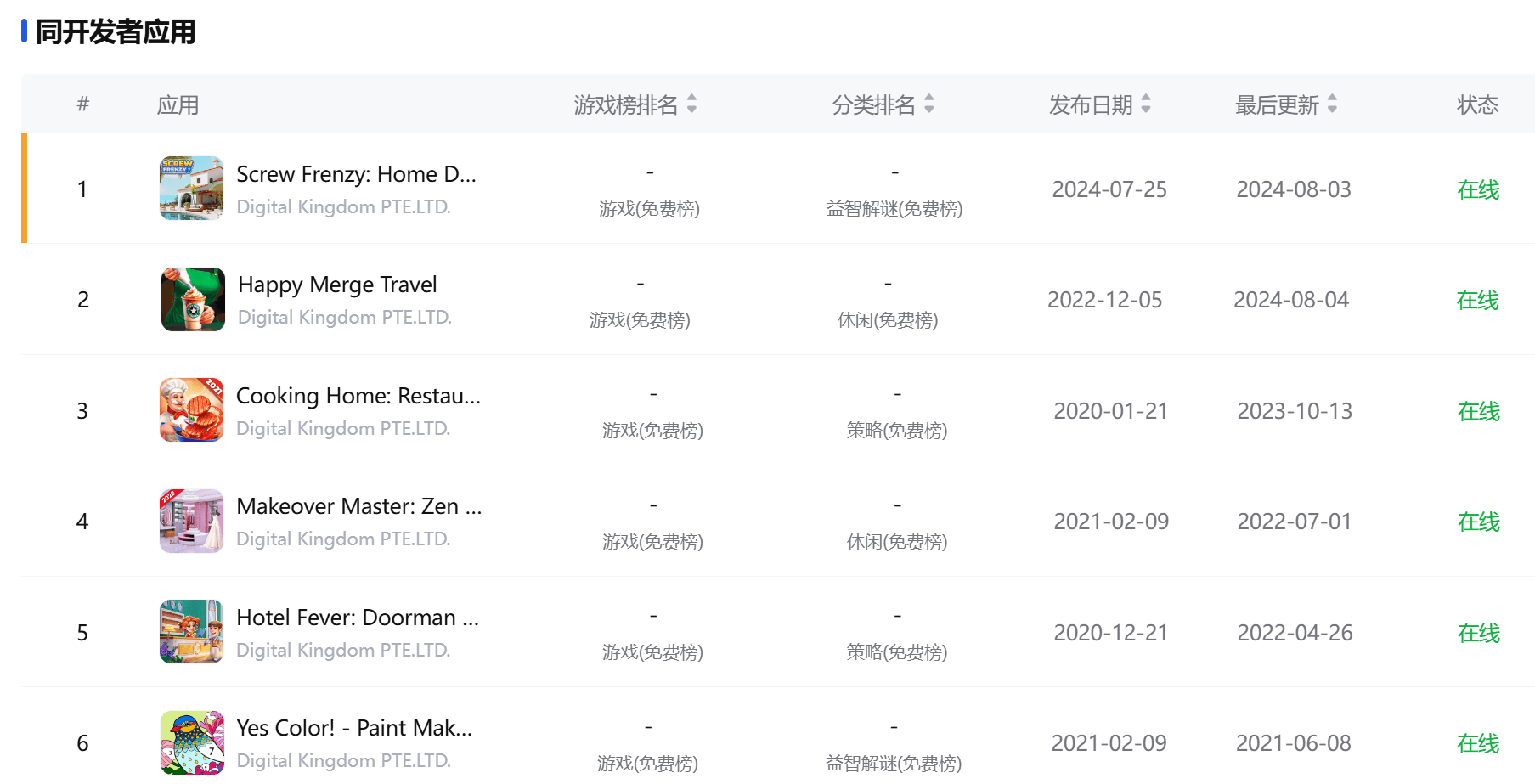
Task: Open the Happy Merge Travel title link
Action: [337, 285]
